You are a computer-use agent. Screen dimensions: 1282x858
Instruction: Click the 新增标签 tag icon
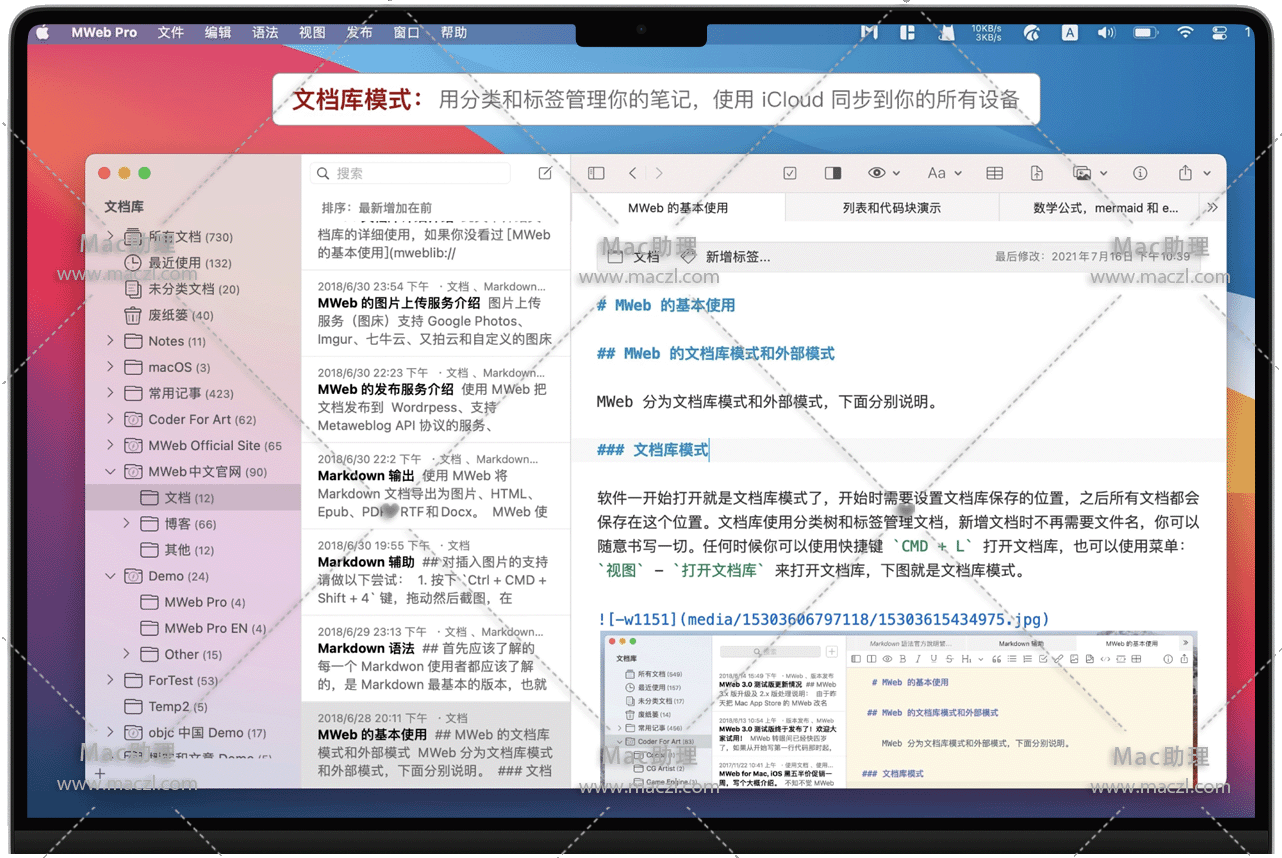point(688,257)
